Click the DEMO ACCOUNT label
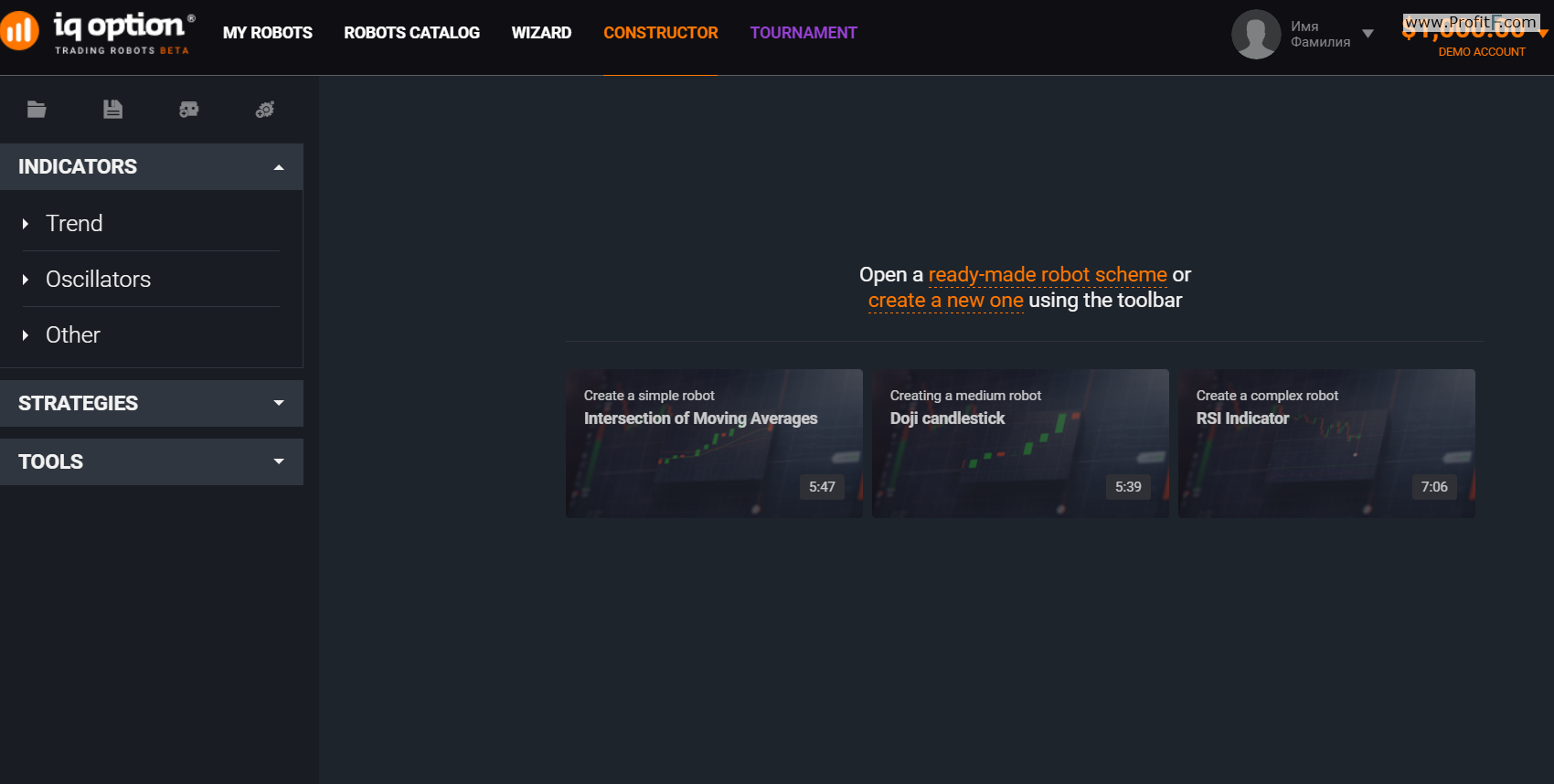 (1482, 52)
